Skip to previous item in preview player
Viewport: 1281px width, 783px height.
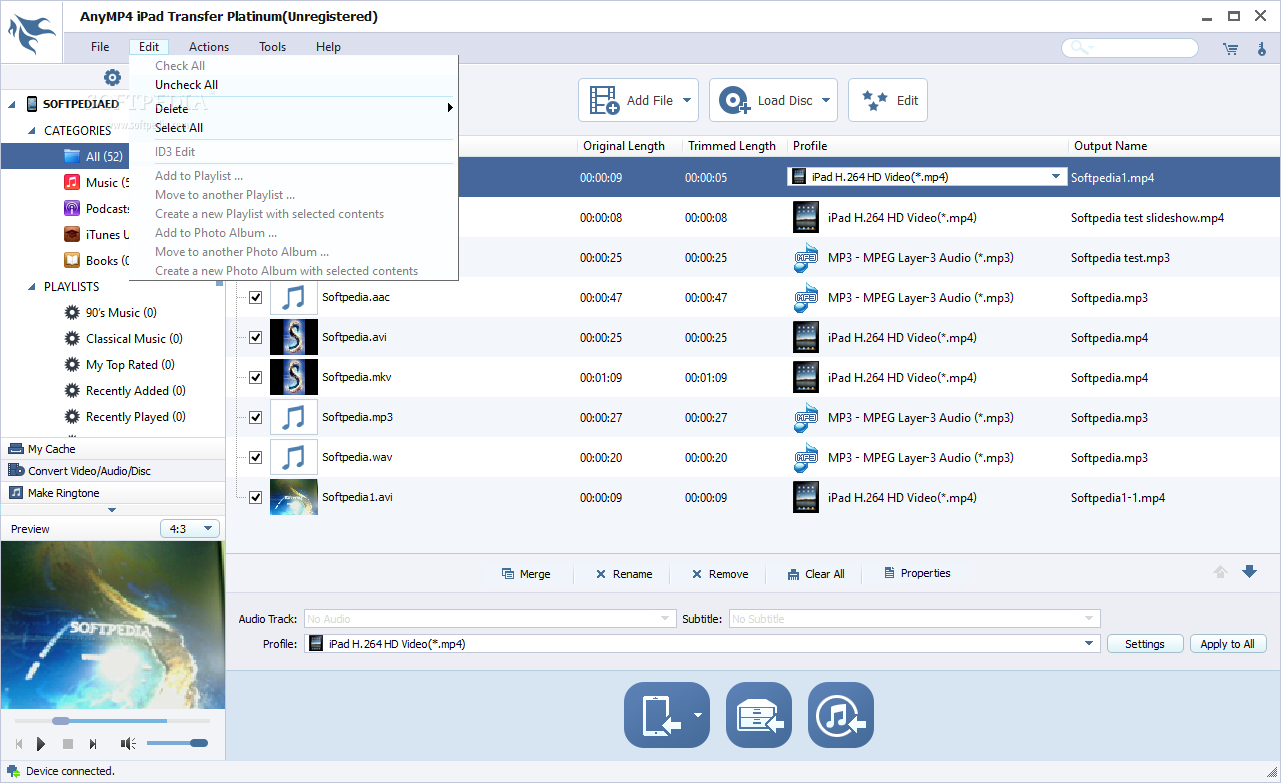pyautogui.click(x=18, y=743)
